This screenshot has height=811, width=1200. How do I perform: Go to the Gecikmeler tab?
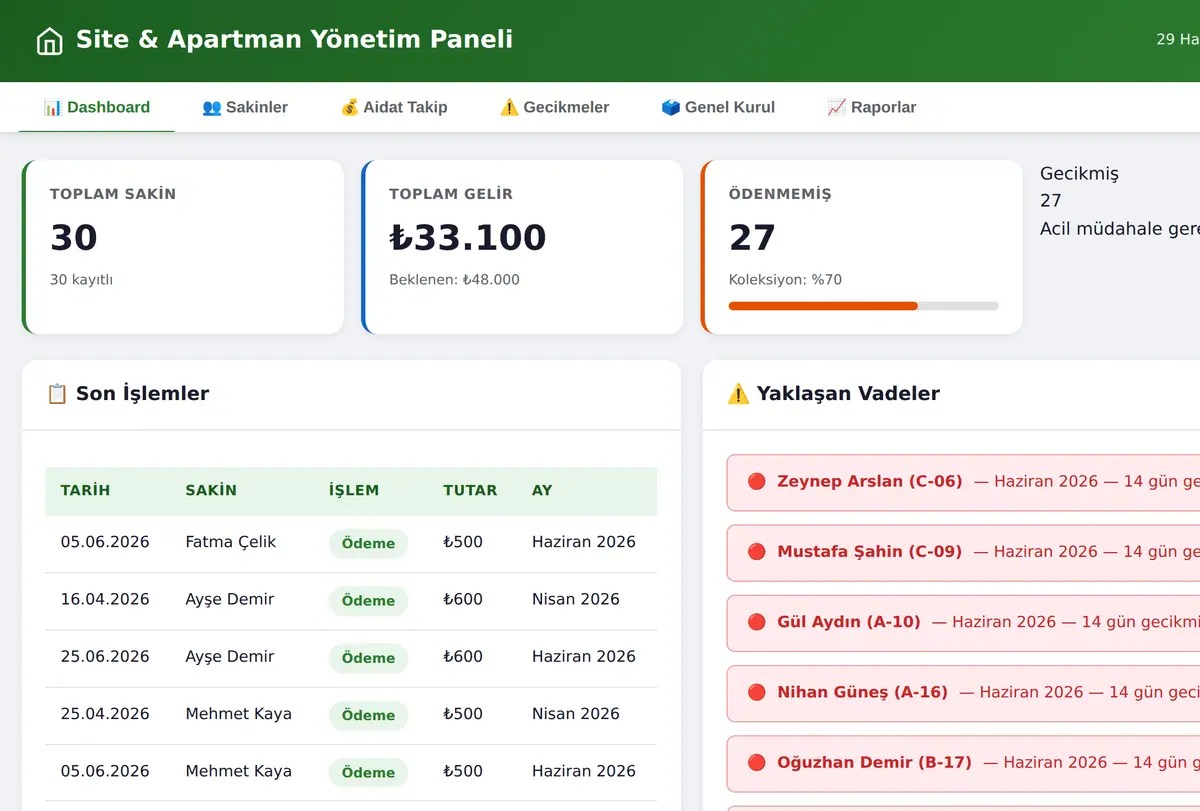tap(554, 107)
